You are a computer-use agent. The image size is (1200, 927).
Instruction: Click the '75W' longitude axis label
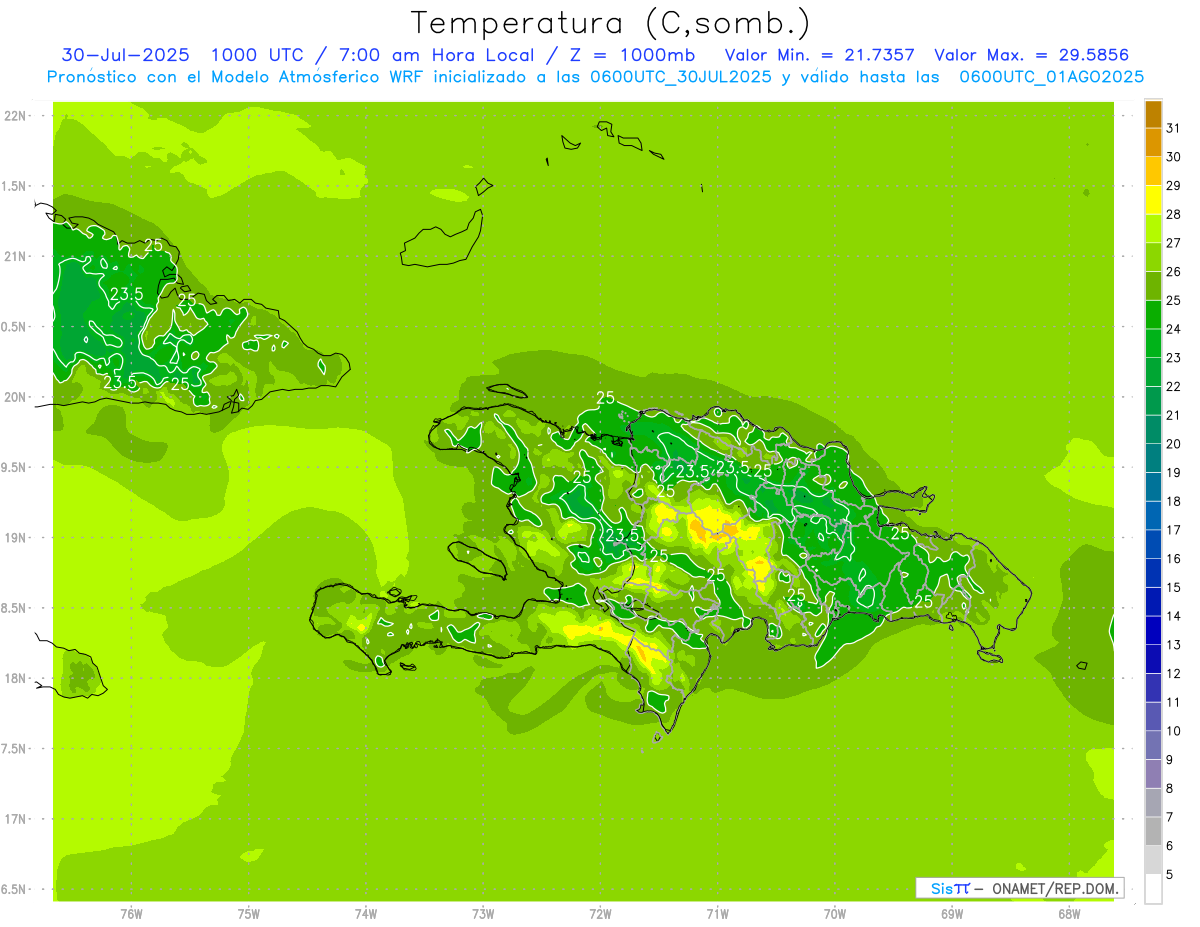click(249, 913)
